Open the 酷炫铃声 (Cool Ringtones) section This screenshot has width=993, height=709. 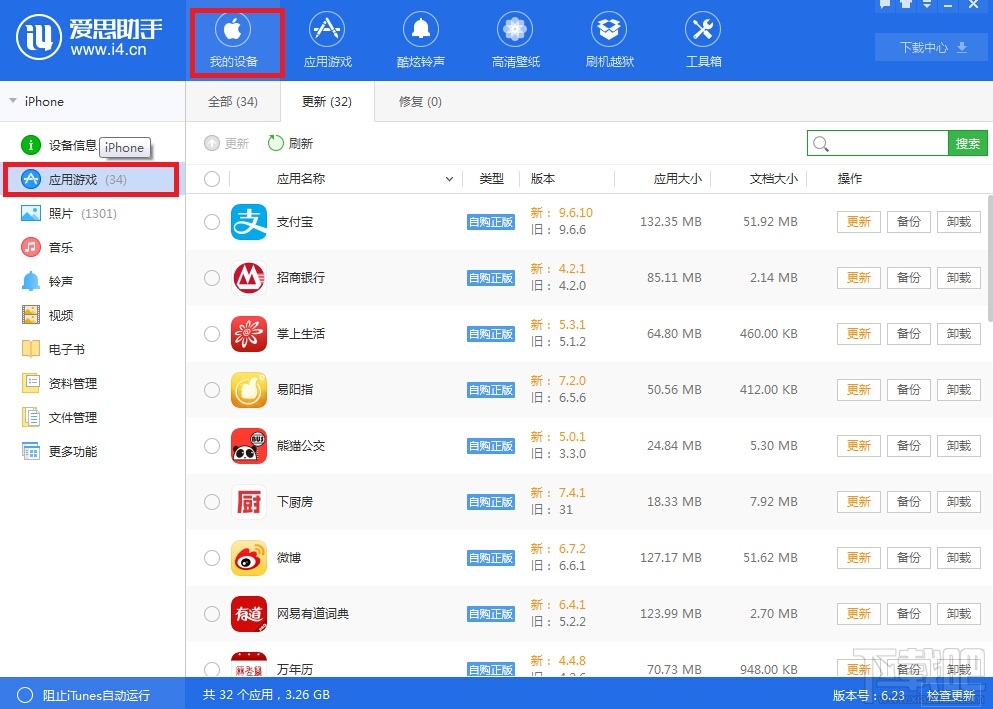tap(420, 39)
